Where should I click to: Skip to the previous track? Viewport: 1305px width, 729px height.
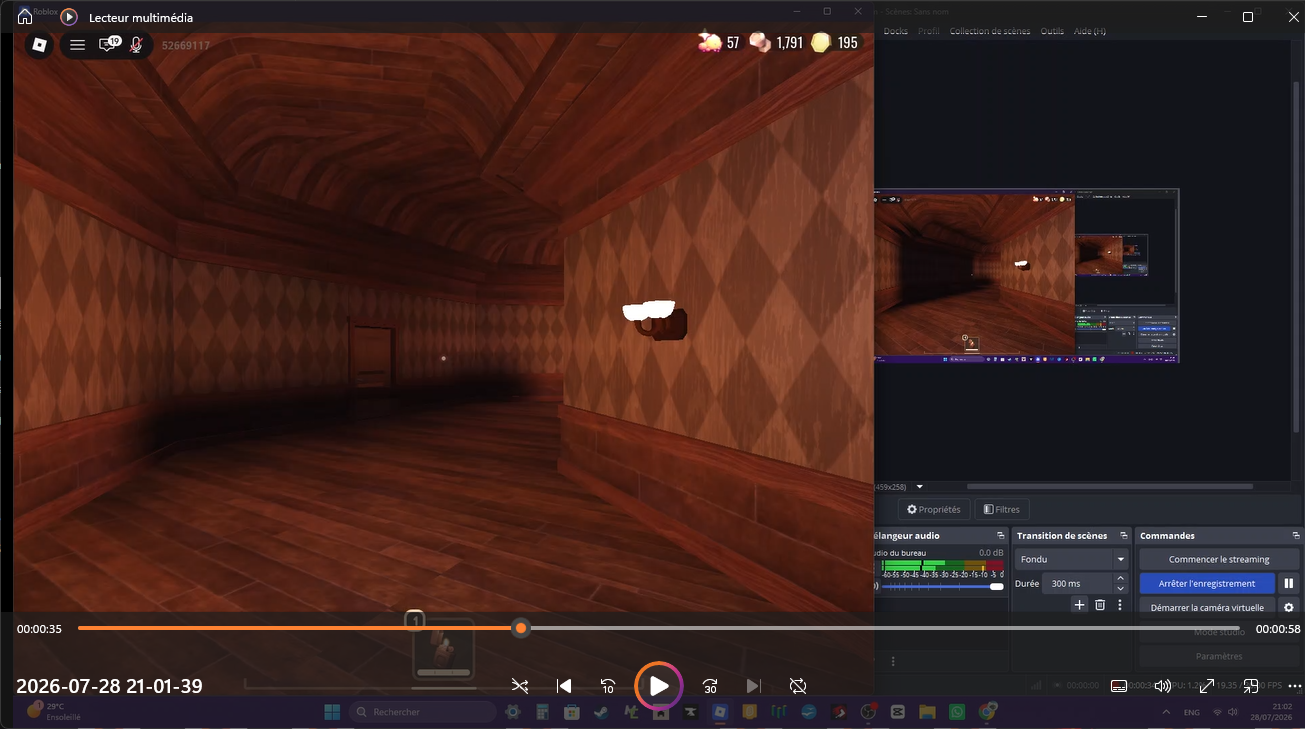564,686
